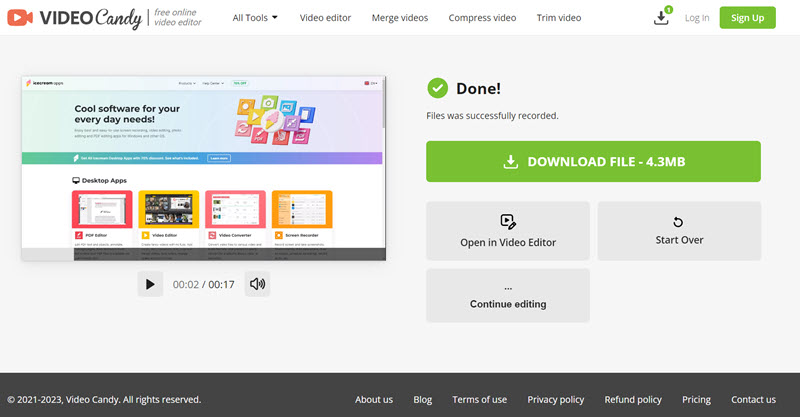Open the downloads icon with badge

662,16
